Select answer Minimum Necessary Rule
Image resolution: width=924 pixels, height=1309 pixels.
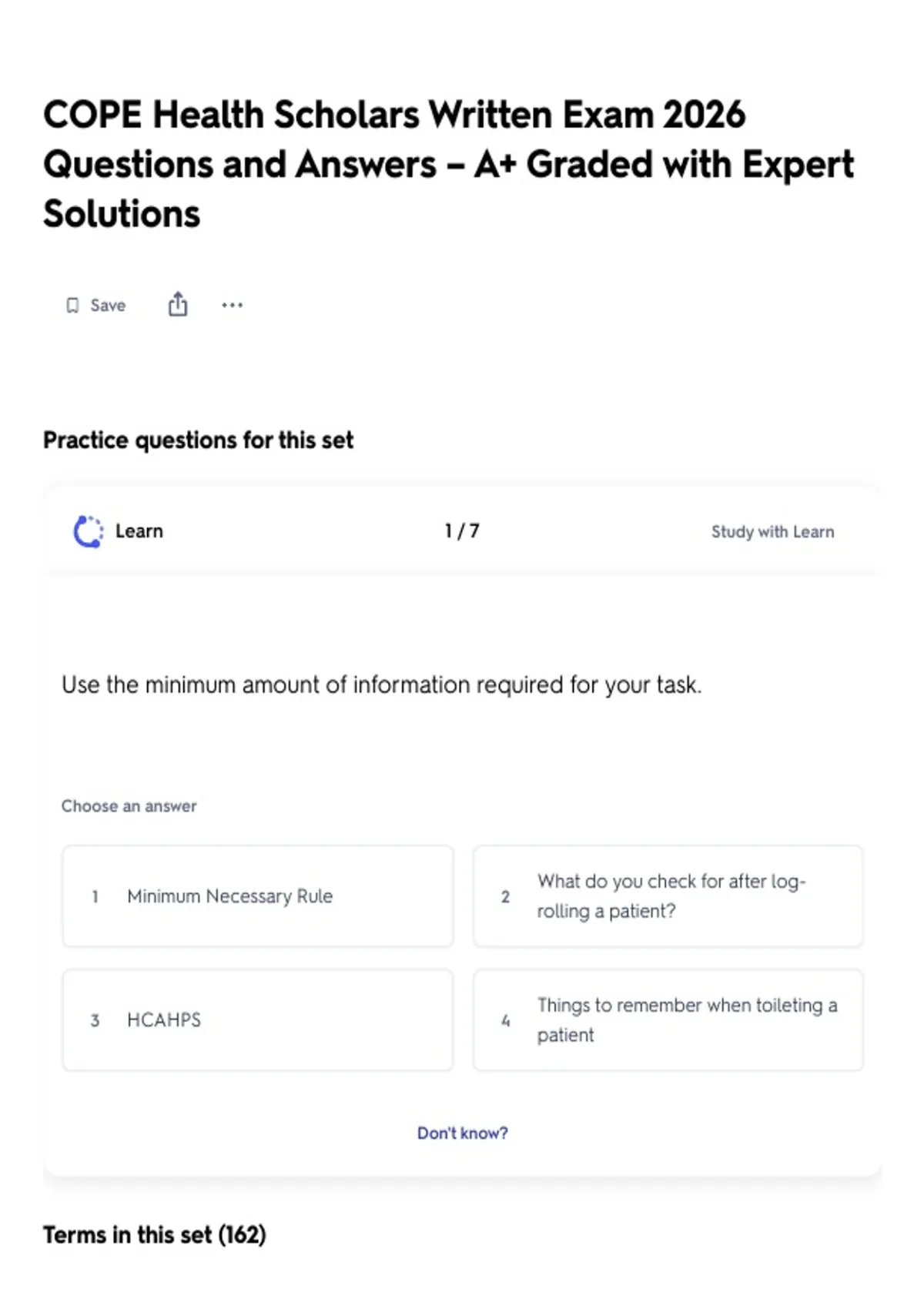[x=257, y=896]
